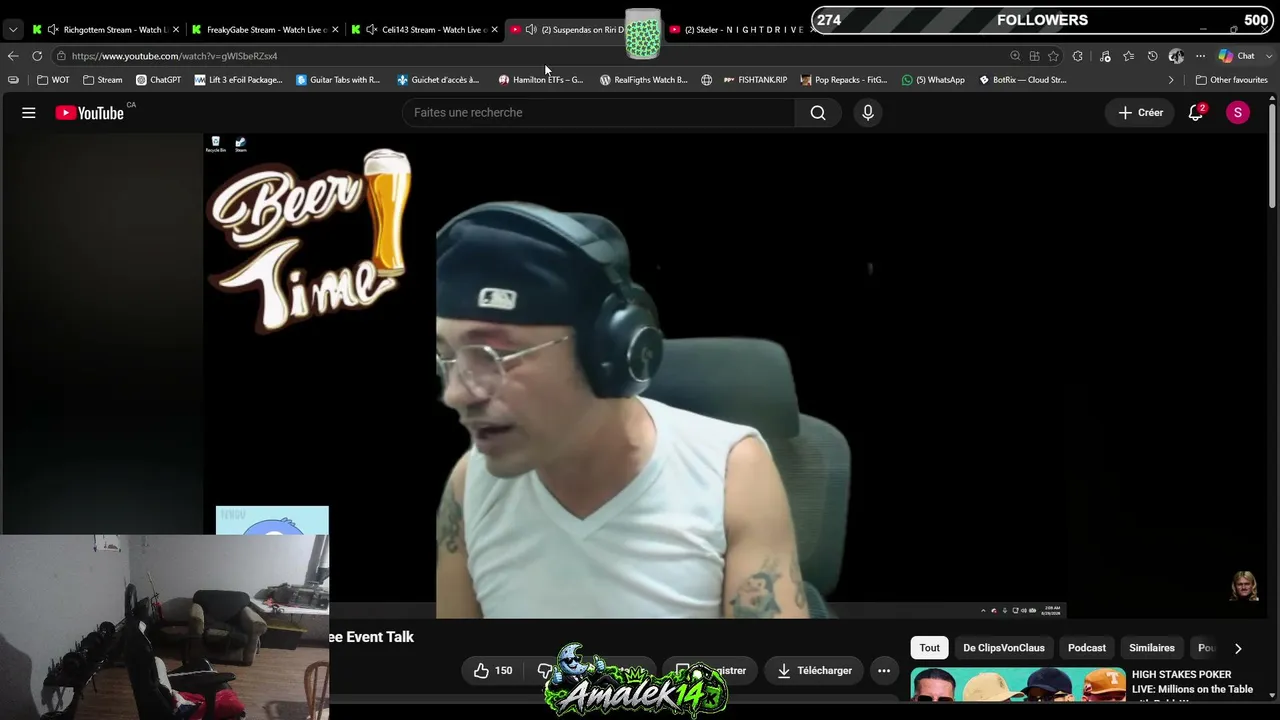Close the Richgottem Stream tab

[x=176, y=30]
